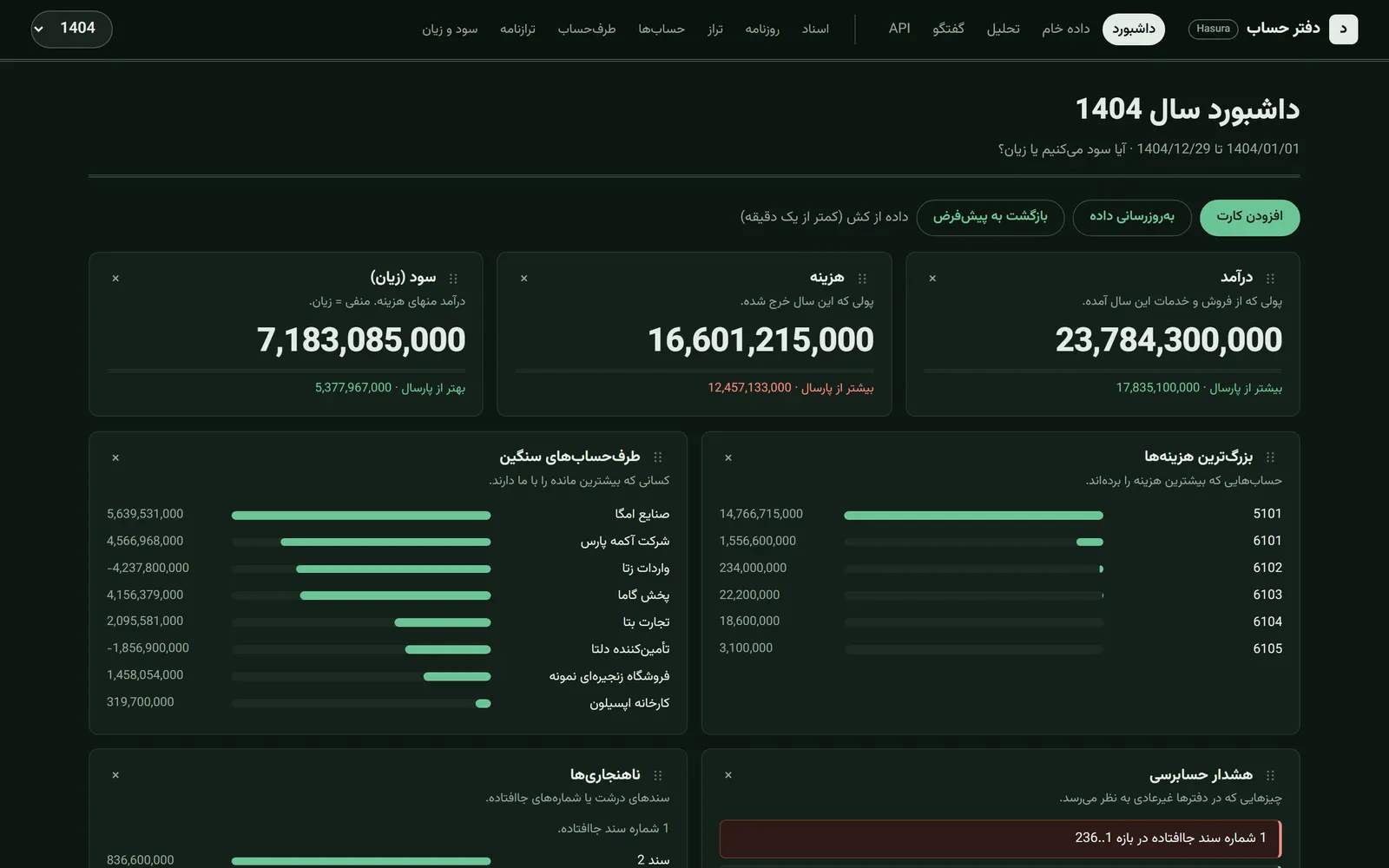1389x868 pixels.
Task: Click the شرکت آکمه پارس row label
Action: [625, 541]
